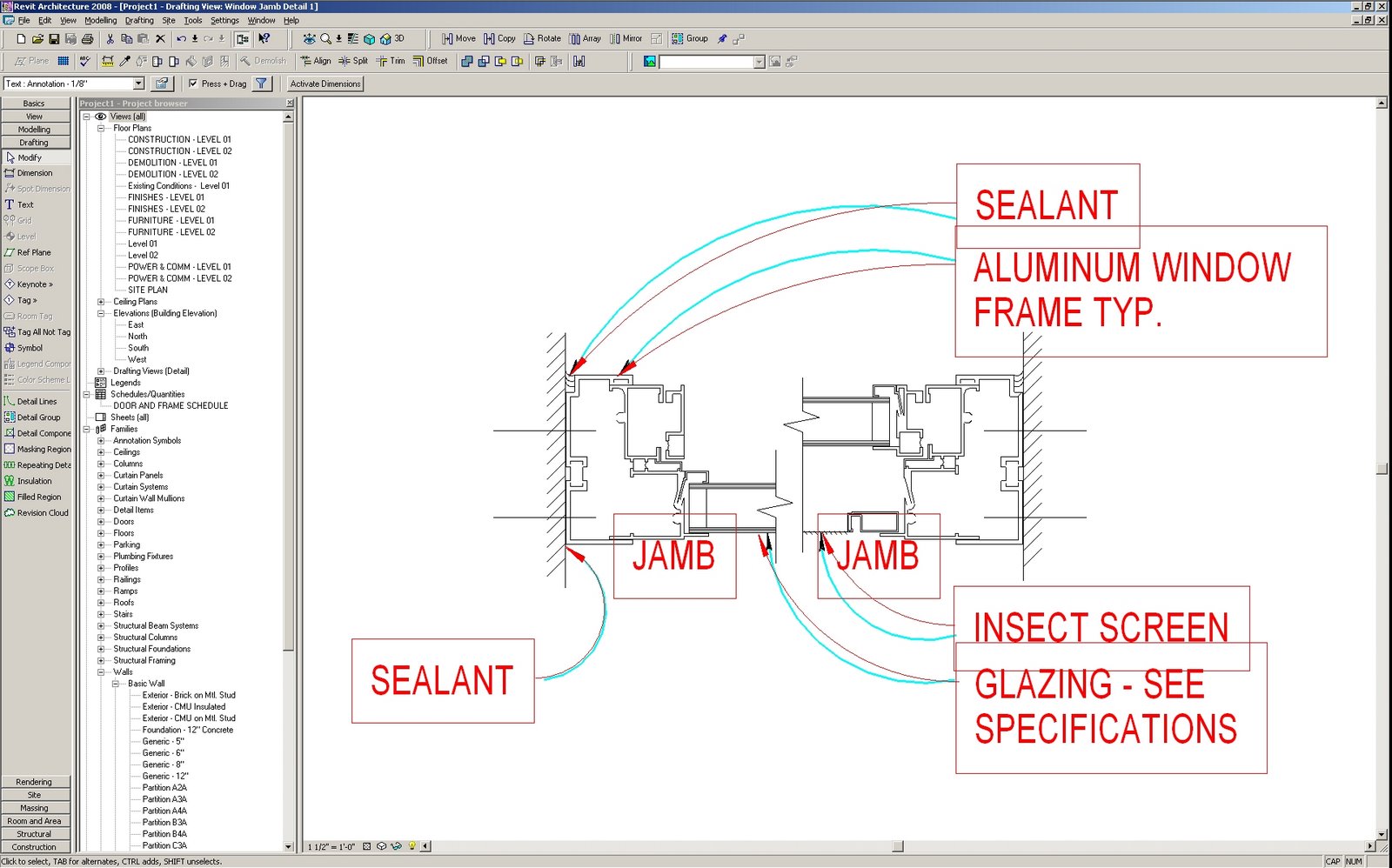1392x868 pixels.
Task: Click the Activate Dimensions button
Action: pyautogui.click(x=325, y=84)
